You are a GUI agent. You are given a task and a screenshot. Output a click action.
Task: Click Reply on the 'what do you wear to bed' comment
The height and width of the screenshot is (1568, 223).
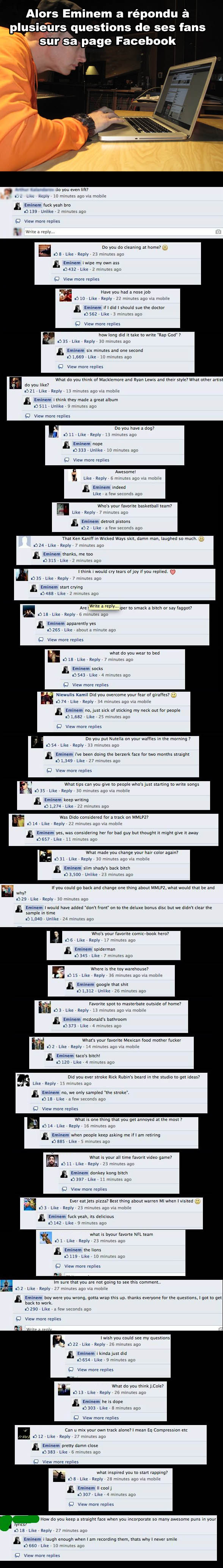pyautogui.click(x=94, y=660)
